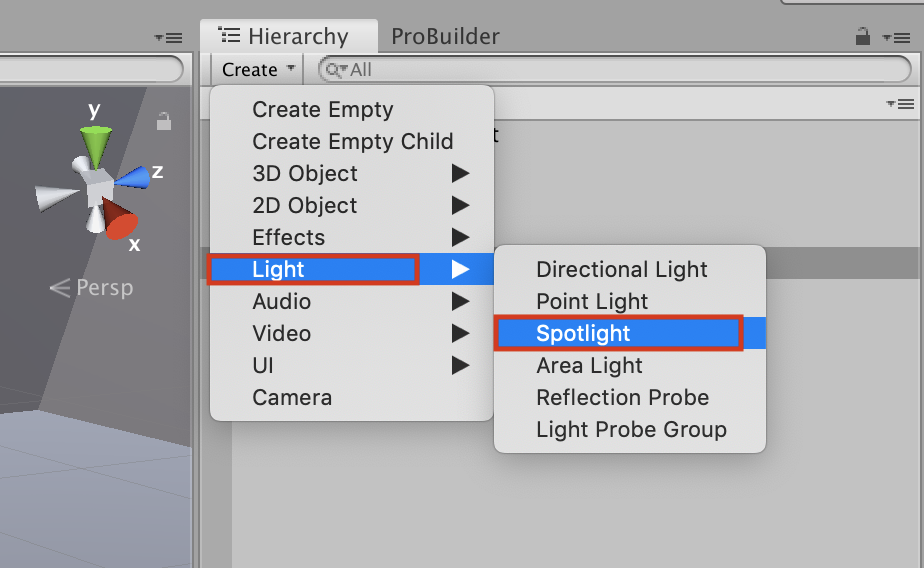Click the search magnifier icon in Hierarchy
The width and height of the screenshot is (924, 568).
click(x=334, y=70)
